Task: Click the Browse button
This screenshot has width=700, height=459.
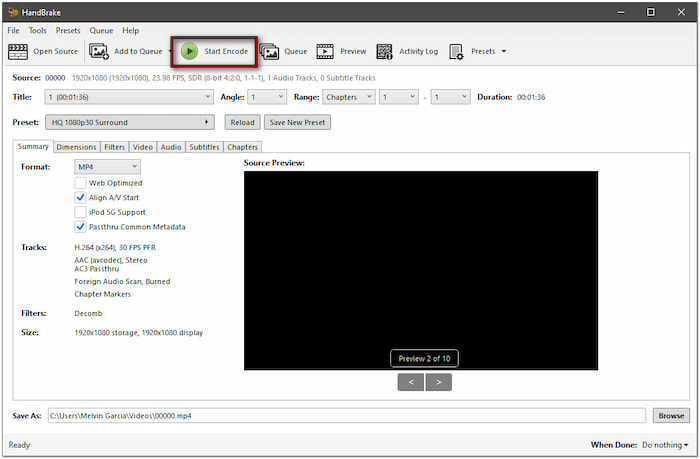Action: coord(671,416)
